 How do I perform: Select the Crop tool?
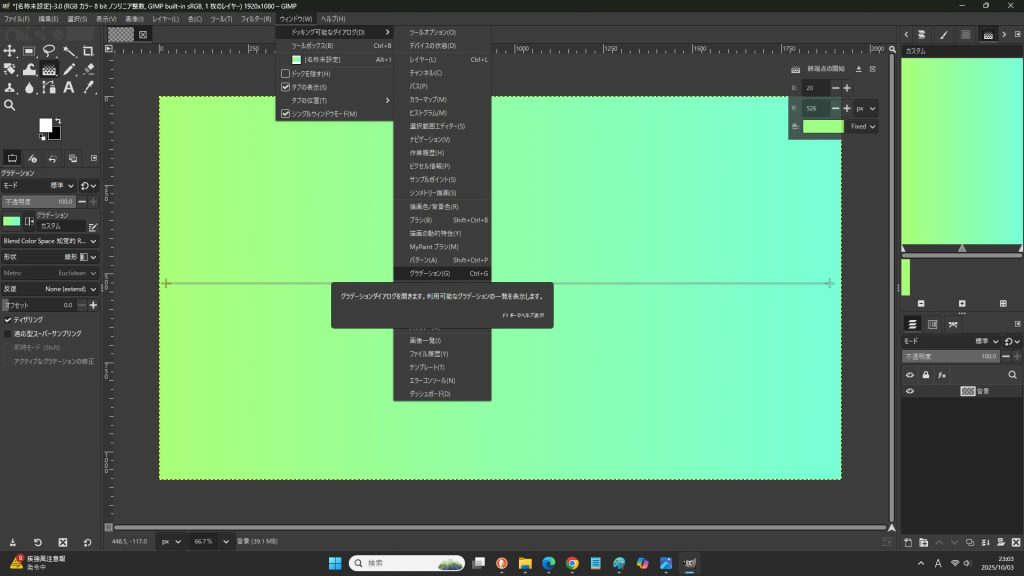click(88, 51)
